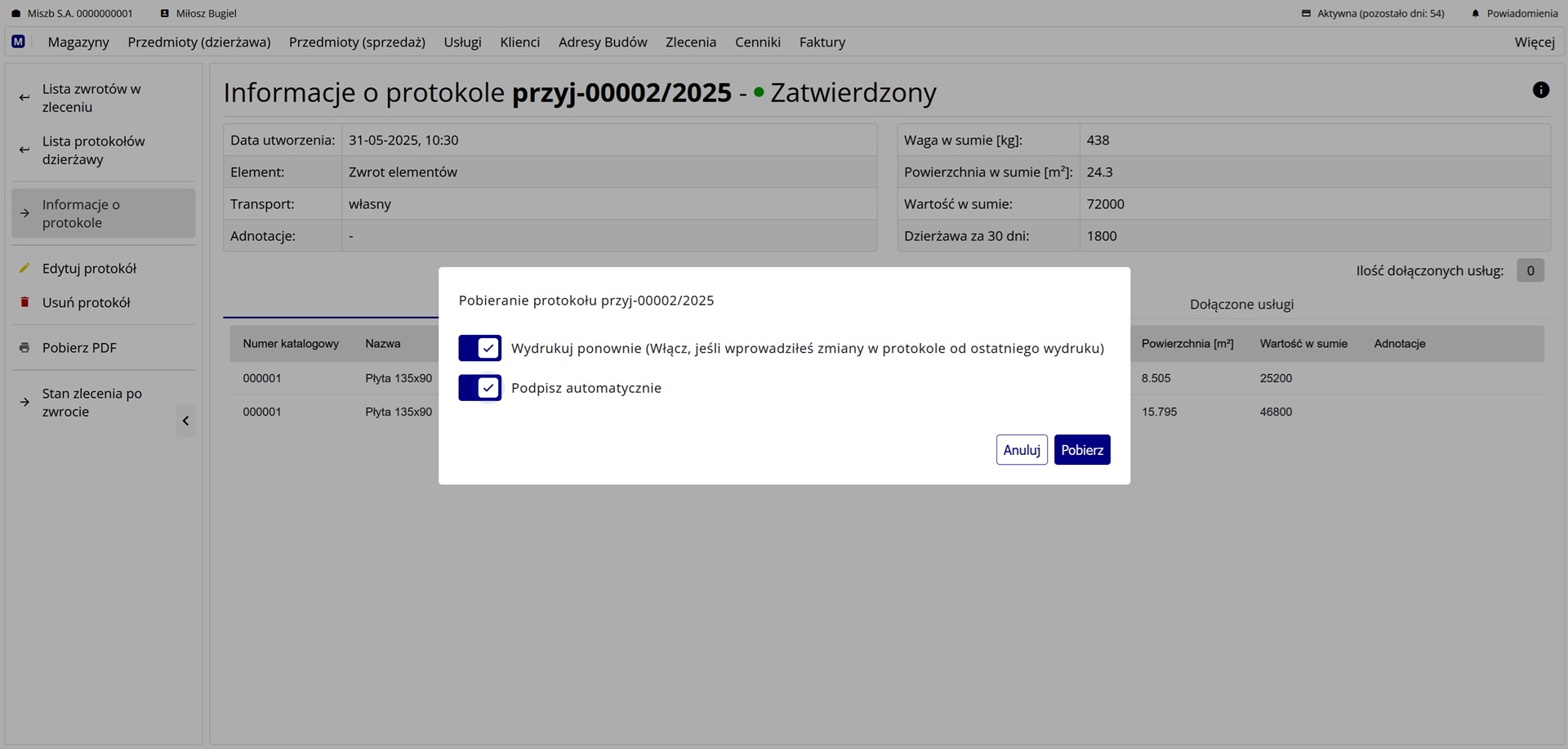Viewport: 1568px width, 749px height.
Task: Select arrow icon for Stan zlecenia po zwrocie
Action: pyautogui.click(x=24, y=402)
